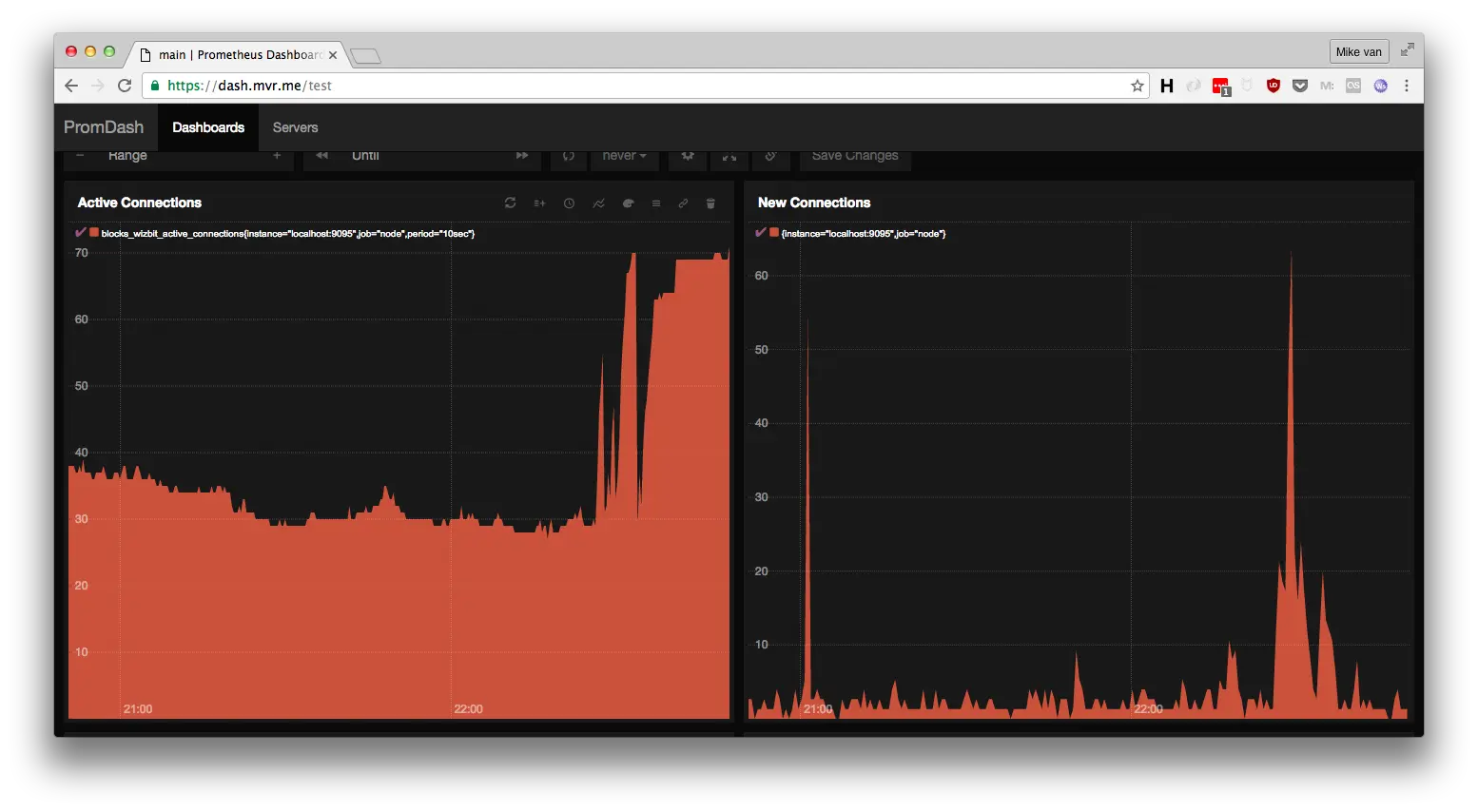The height and width of the screenshot is (812, 1478).
Task: Refresh the Active Connections graph
Action: point(510,203)
